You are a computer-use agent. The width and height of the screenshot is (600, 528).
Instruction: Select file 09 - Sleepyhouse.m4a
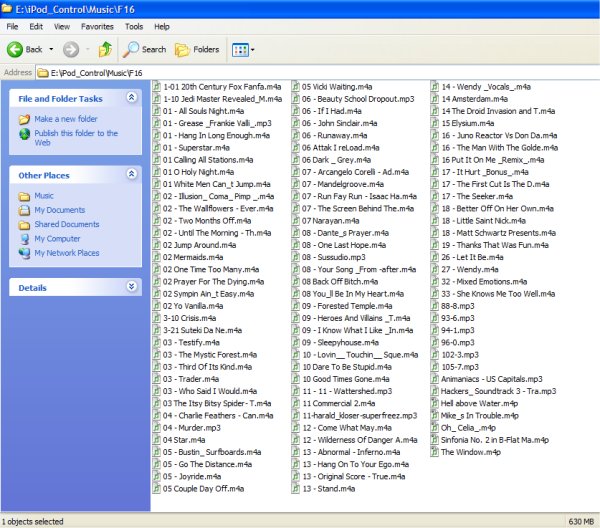pos(340,342)
